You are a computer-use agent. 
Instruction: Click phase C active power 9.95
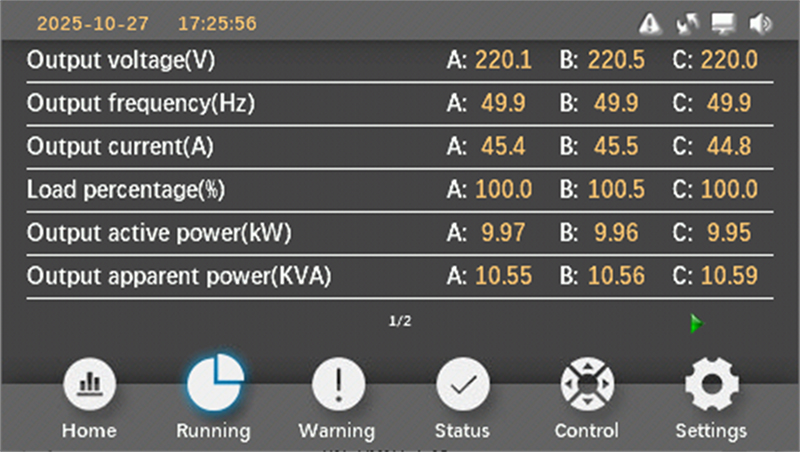(x=729, y=233)
